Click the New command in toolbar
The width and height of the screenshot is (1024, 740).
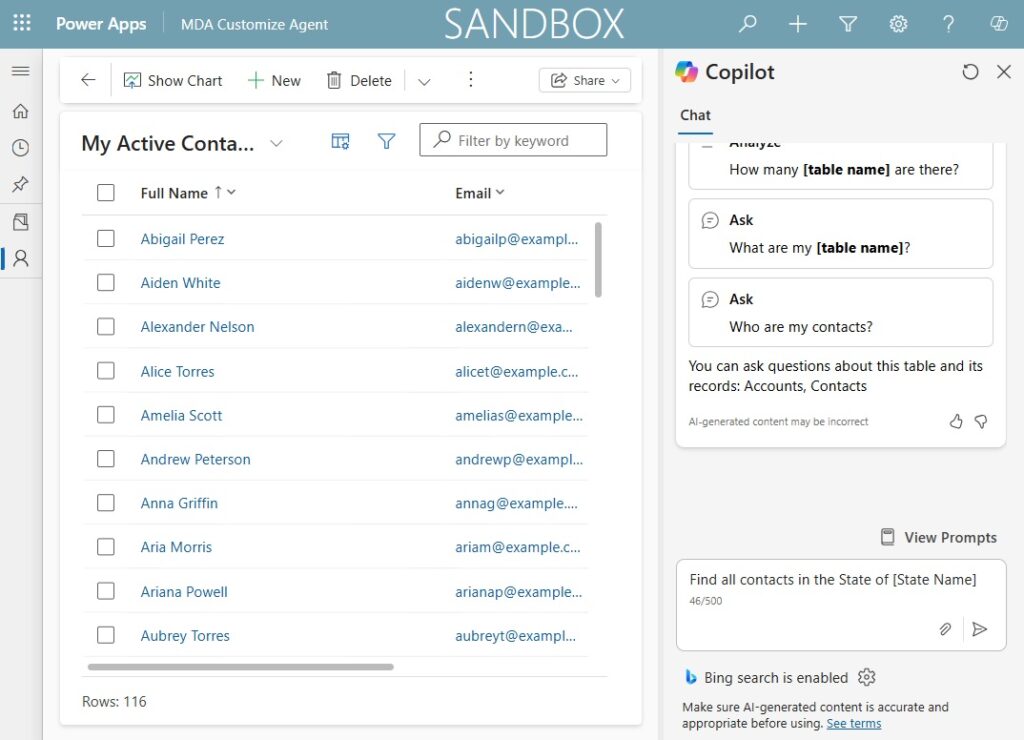coord(274,80)
